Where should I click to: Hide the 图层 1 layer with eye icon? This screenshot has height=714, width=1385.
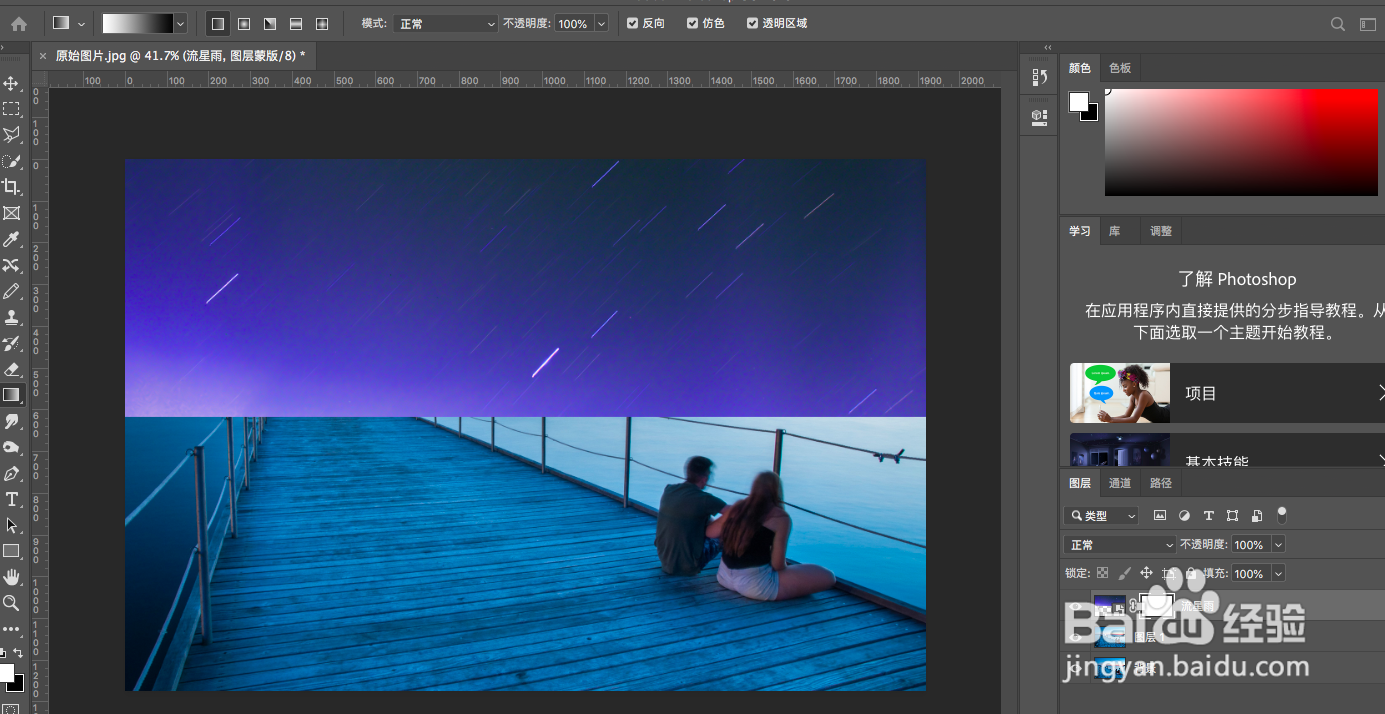(1076, 637)
